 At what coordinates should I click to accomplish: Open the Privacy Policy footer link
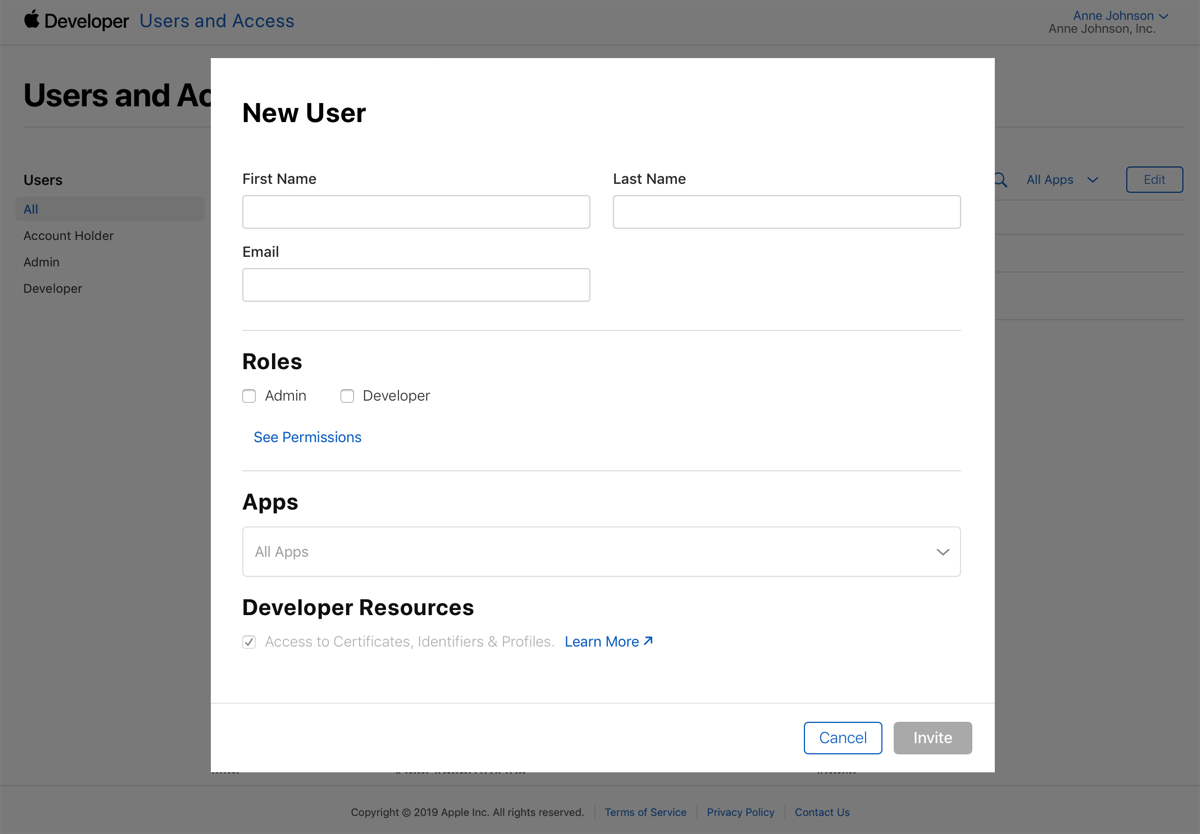pos(740,812)
